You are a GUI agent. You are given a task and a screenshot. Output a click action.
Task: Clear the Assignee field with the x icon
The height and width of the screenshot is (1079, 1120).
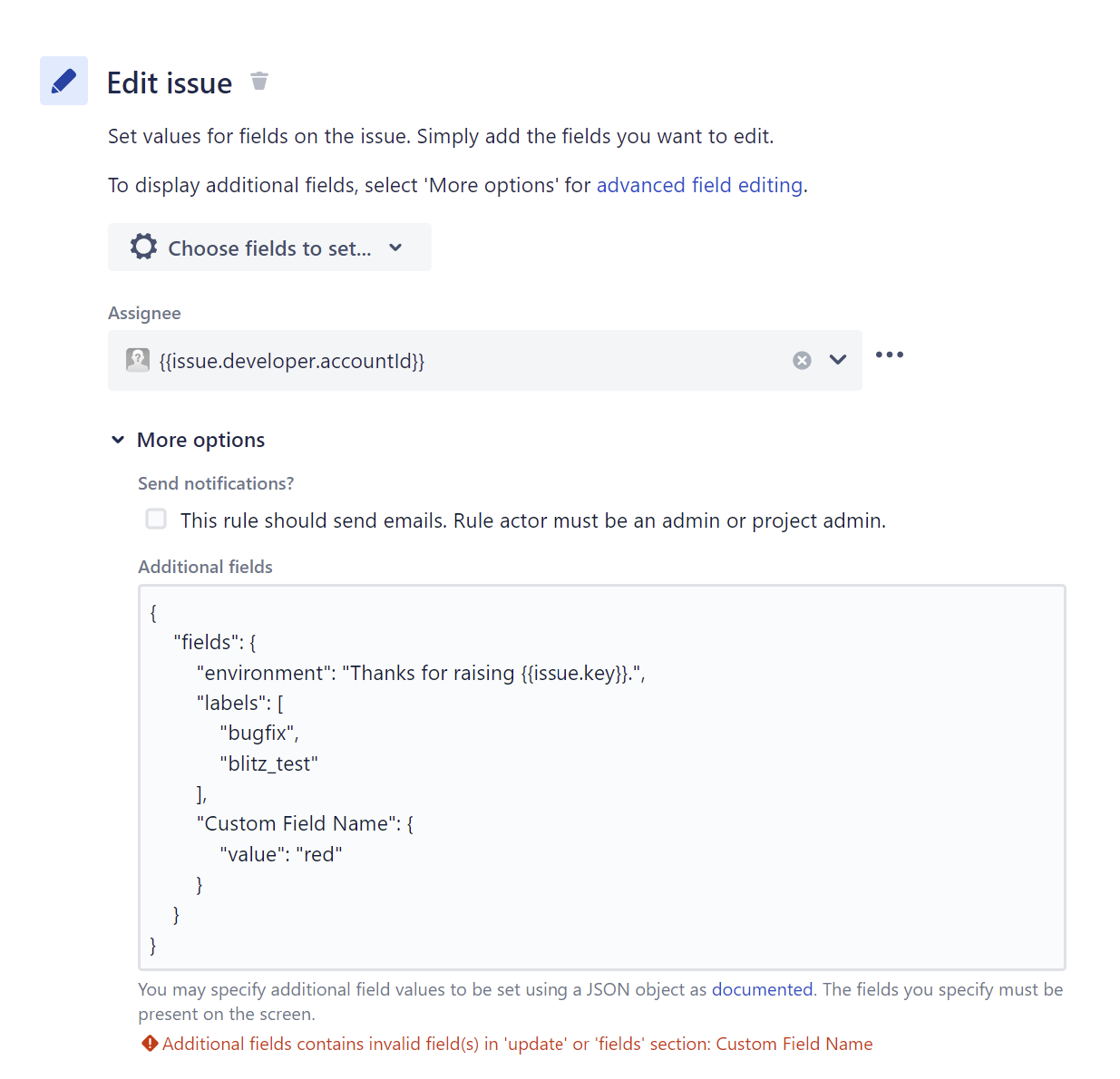[x=802, y=360]
